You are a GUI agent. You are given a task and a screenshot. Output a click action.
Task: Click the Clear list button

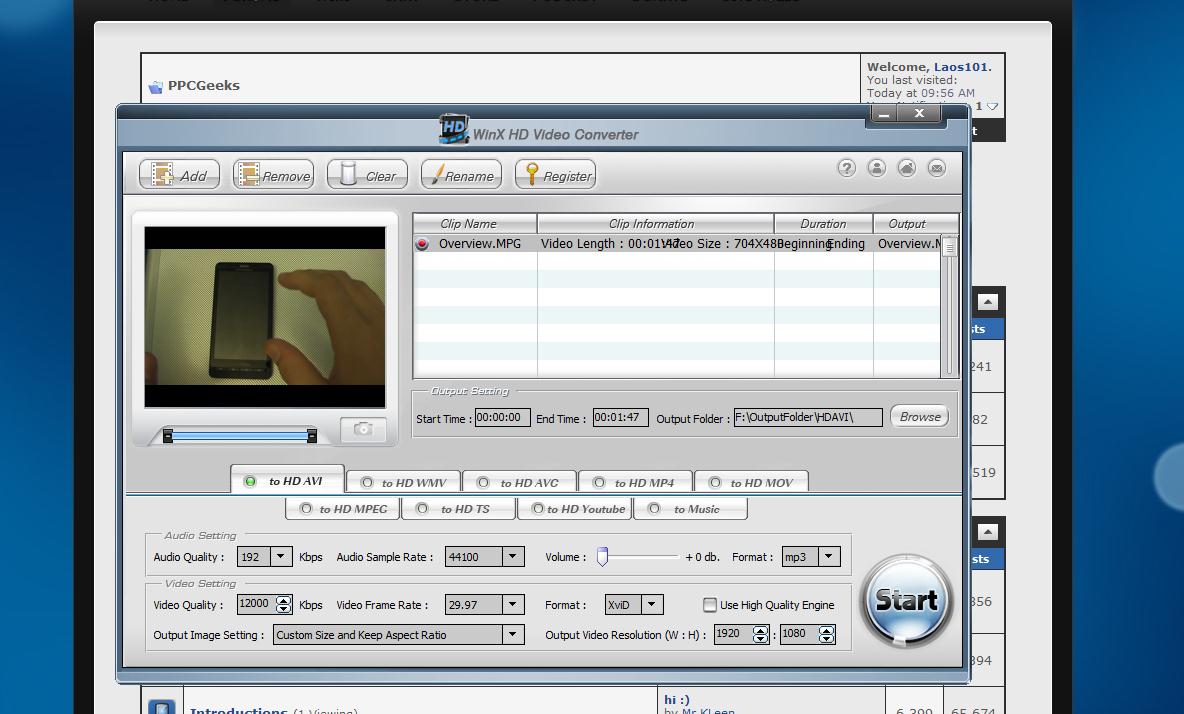pyautogui.click(x=368, y=175)
